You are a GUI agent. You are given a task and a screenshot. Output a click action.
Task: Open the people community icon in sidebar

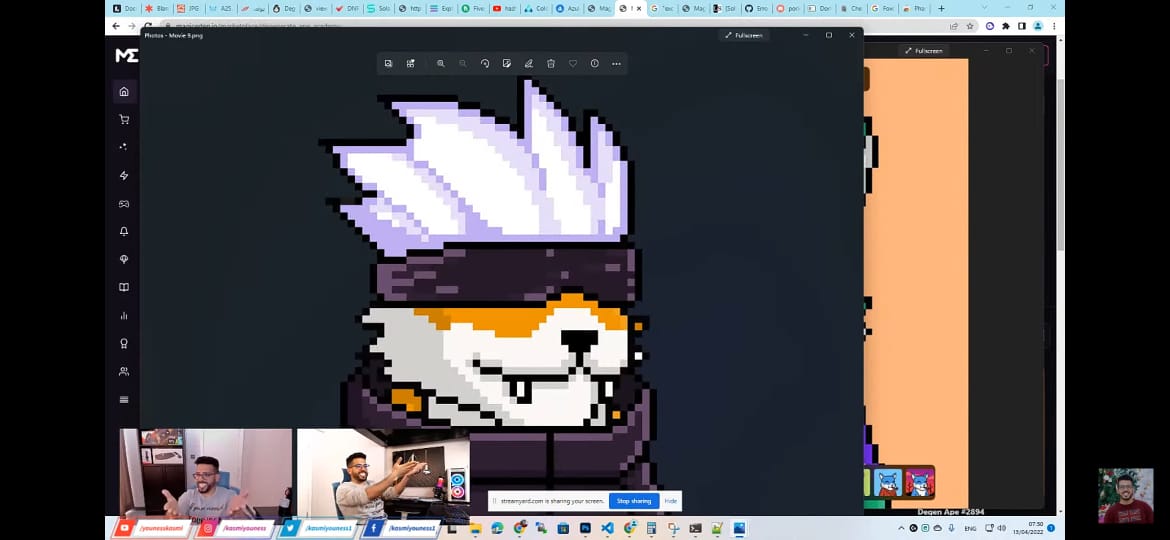tap(124, 371)
